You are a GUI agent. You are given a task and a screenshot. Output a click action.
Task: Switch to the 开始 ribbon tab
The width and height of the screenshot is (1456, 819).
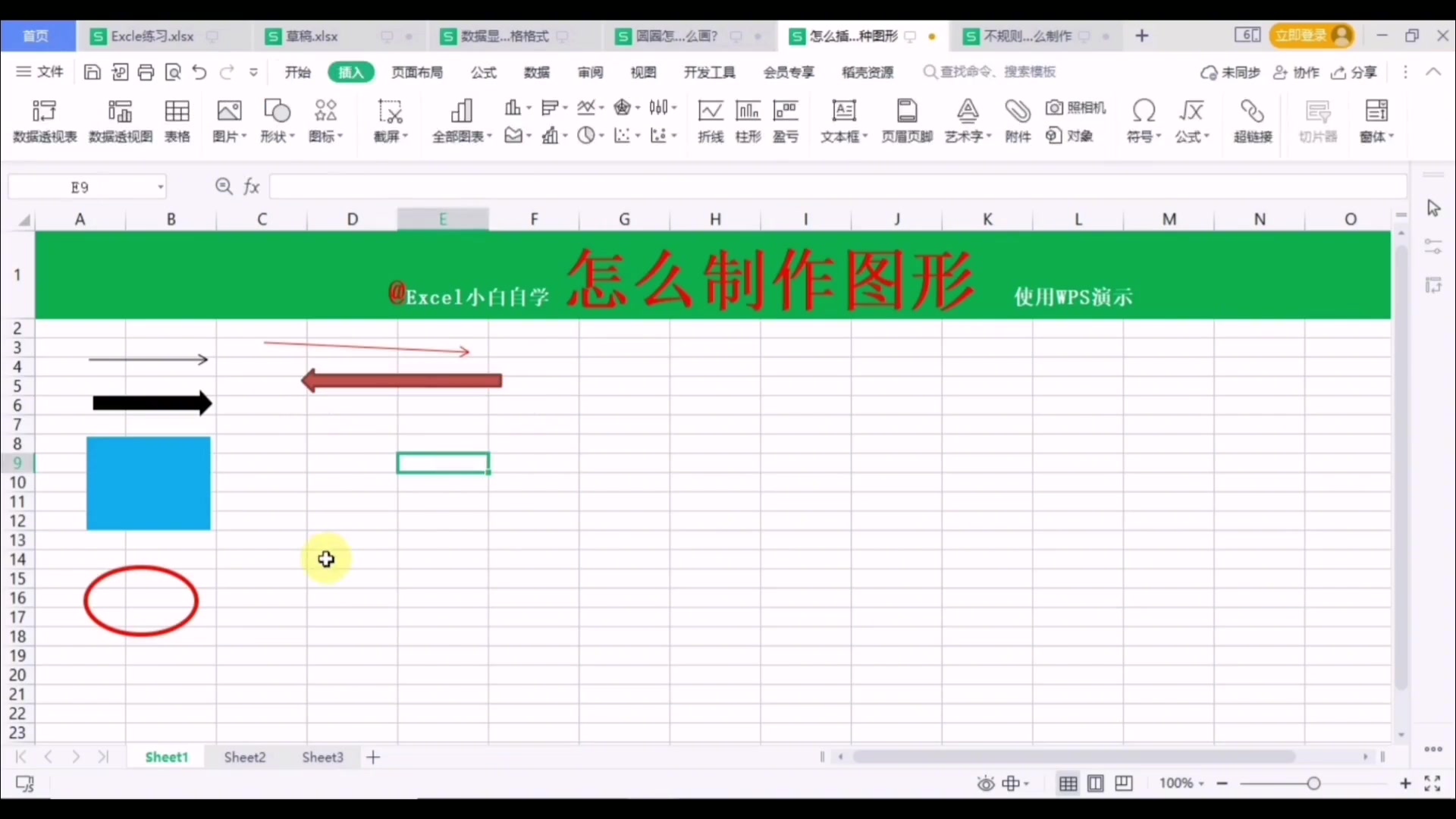pos(297,72)
